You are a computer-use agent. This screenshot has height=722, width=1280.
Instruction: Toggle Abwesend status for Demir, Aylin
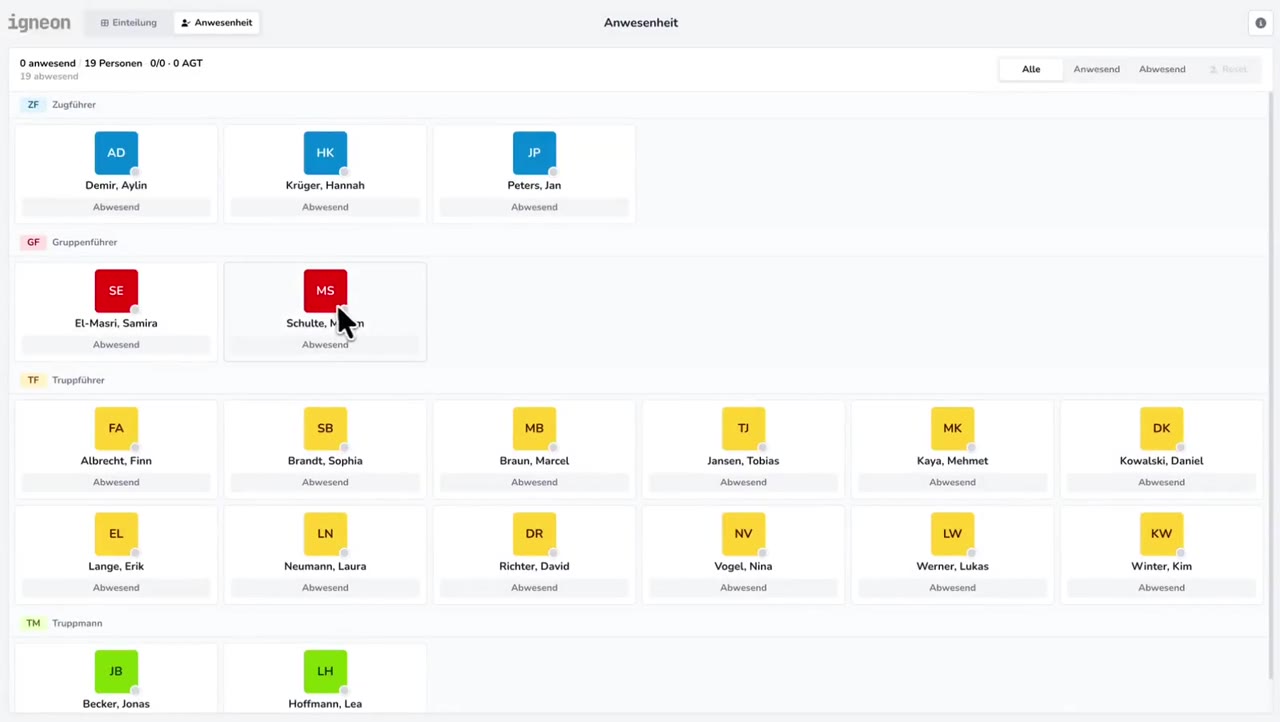116,207
